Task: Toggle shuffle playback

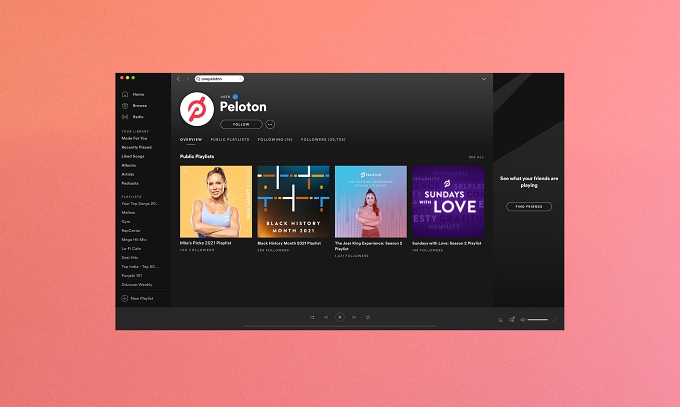Action: [312, 318]
